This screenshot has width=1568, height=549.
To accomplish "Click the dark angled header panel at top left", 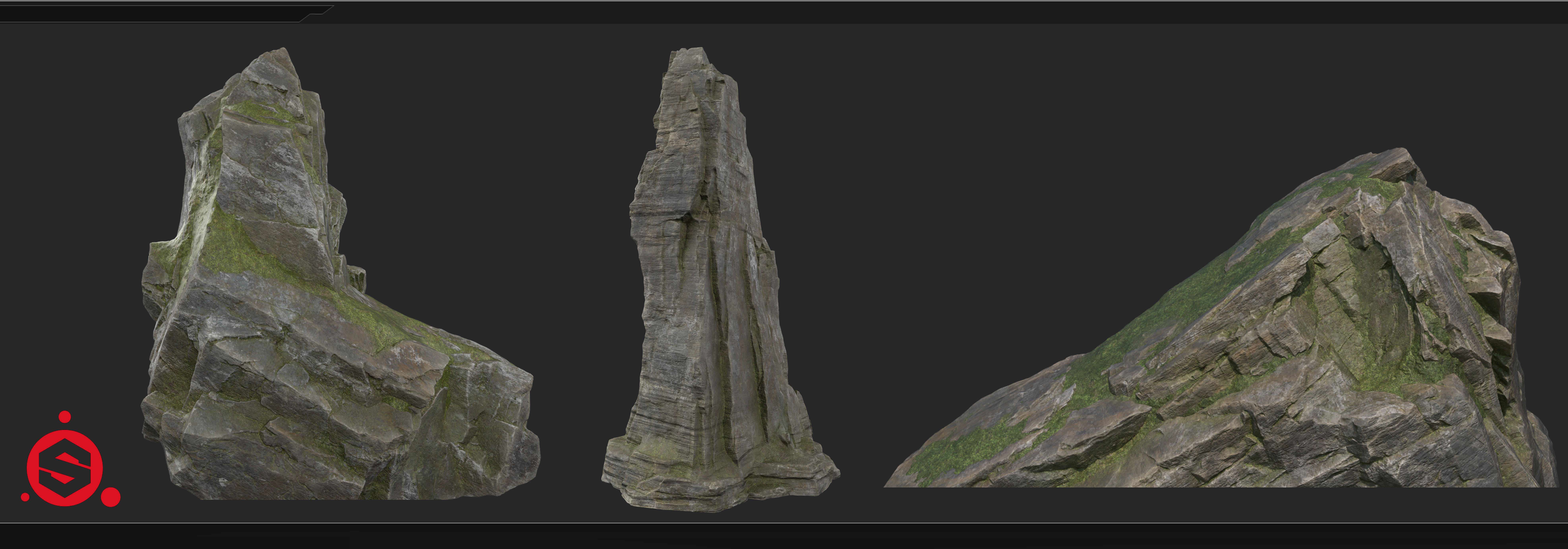I will (x=152, y=13).
